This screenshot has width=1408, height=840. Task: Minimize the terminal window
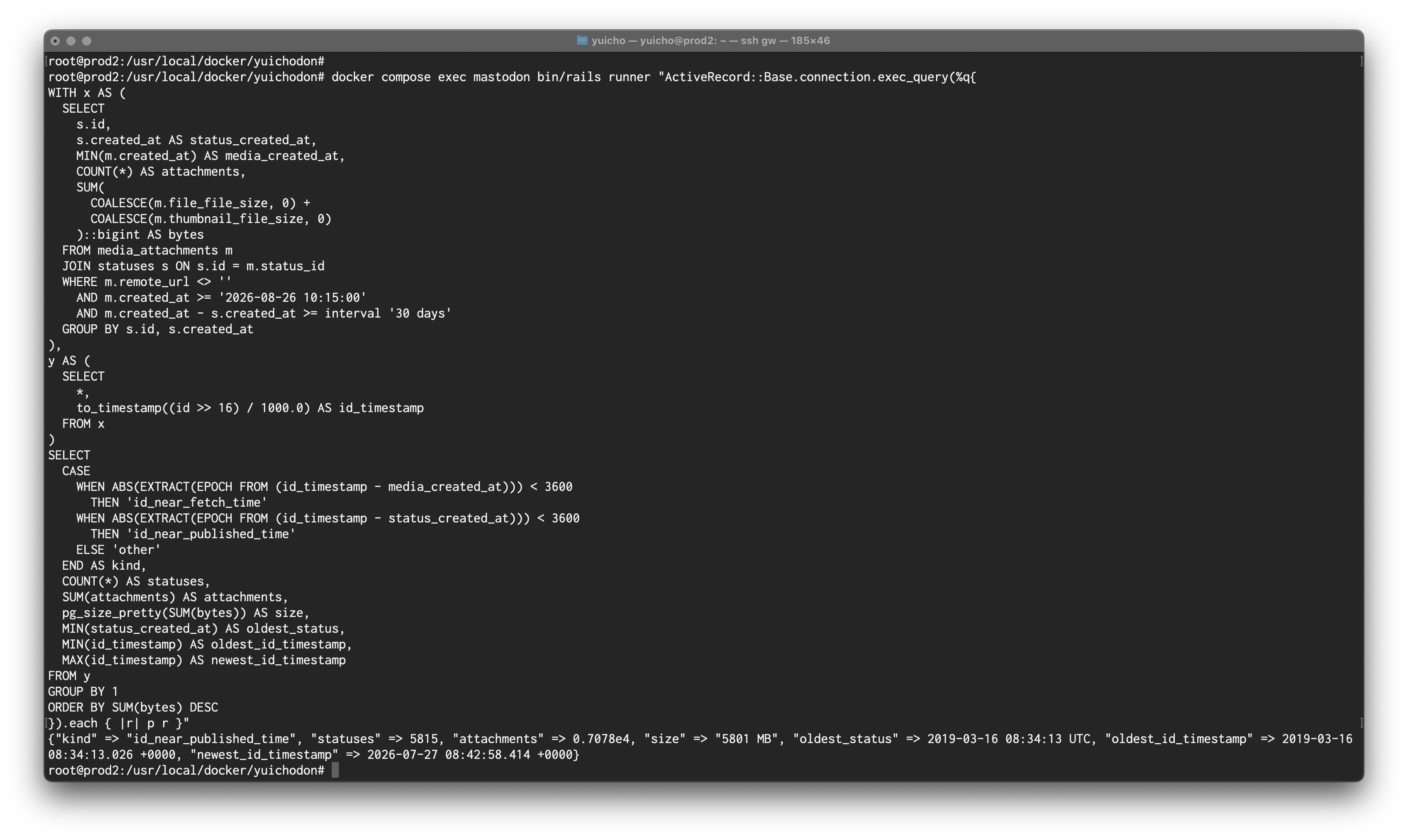71,41
